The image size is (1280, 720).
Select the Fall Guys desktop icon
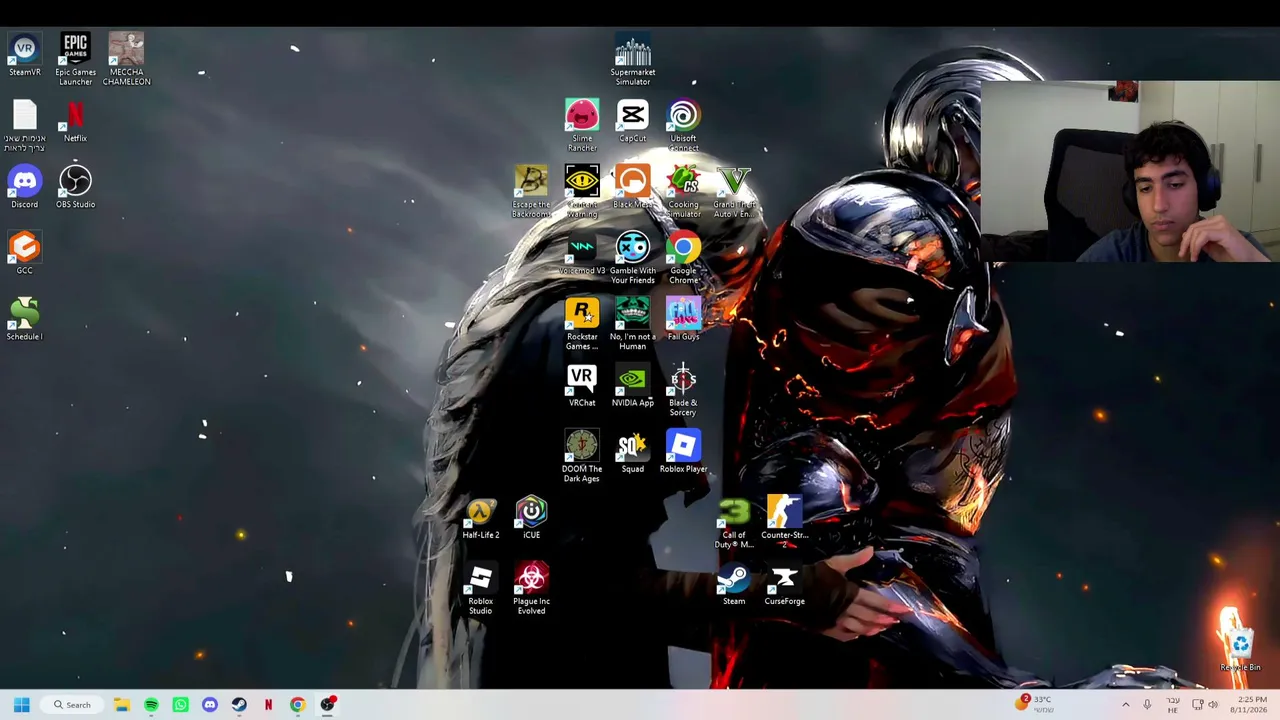pos(684,319)
